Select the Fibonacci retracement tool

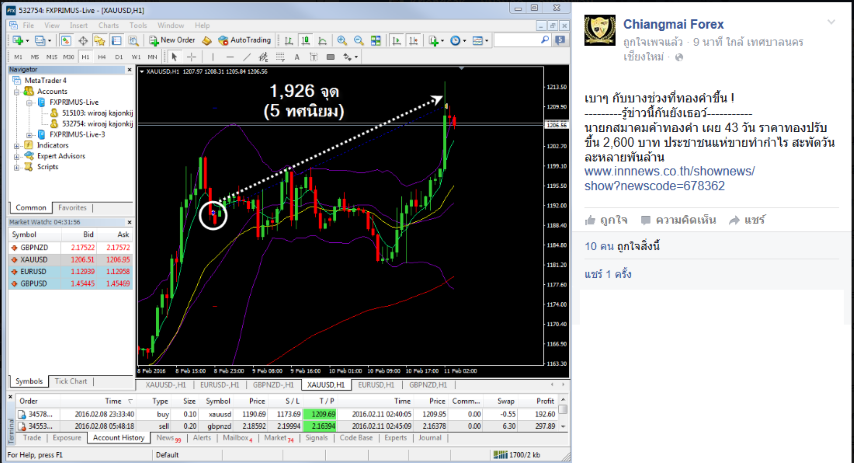coord(280,57)
